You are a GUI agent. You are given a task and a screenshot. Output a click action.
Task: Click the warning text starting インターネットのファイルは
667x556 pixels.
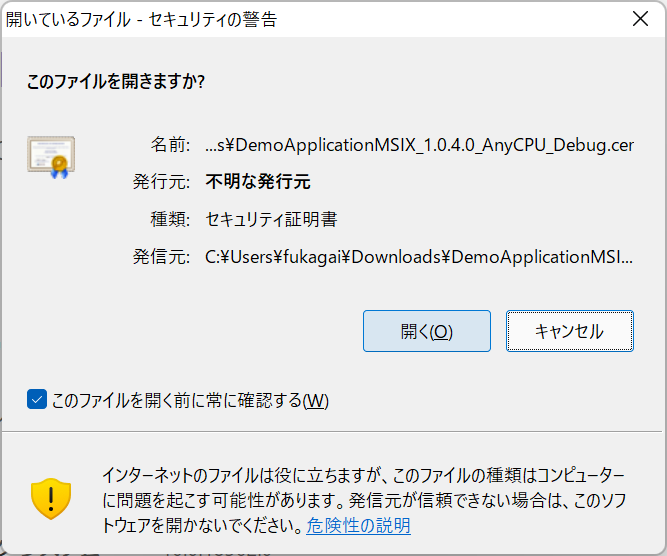tap(364, 500)
